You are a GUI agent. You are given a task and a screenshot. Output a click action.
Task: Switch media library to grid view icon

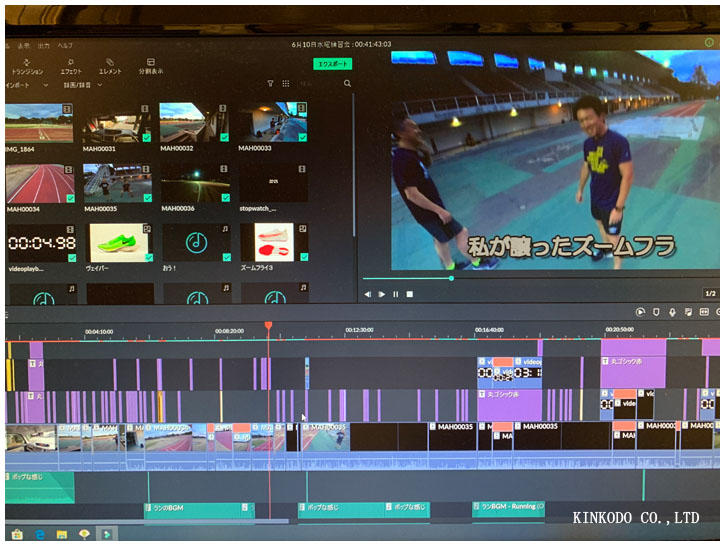coord(286,84)
